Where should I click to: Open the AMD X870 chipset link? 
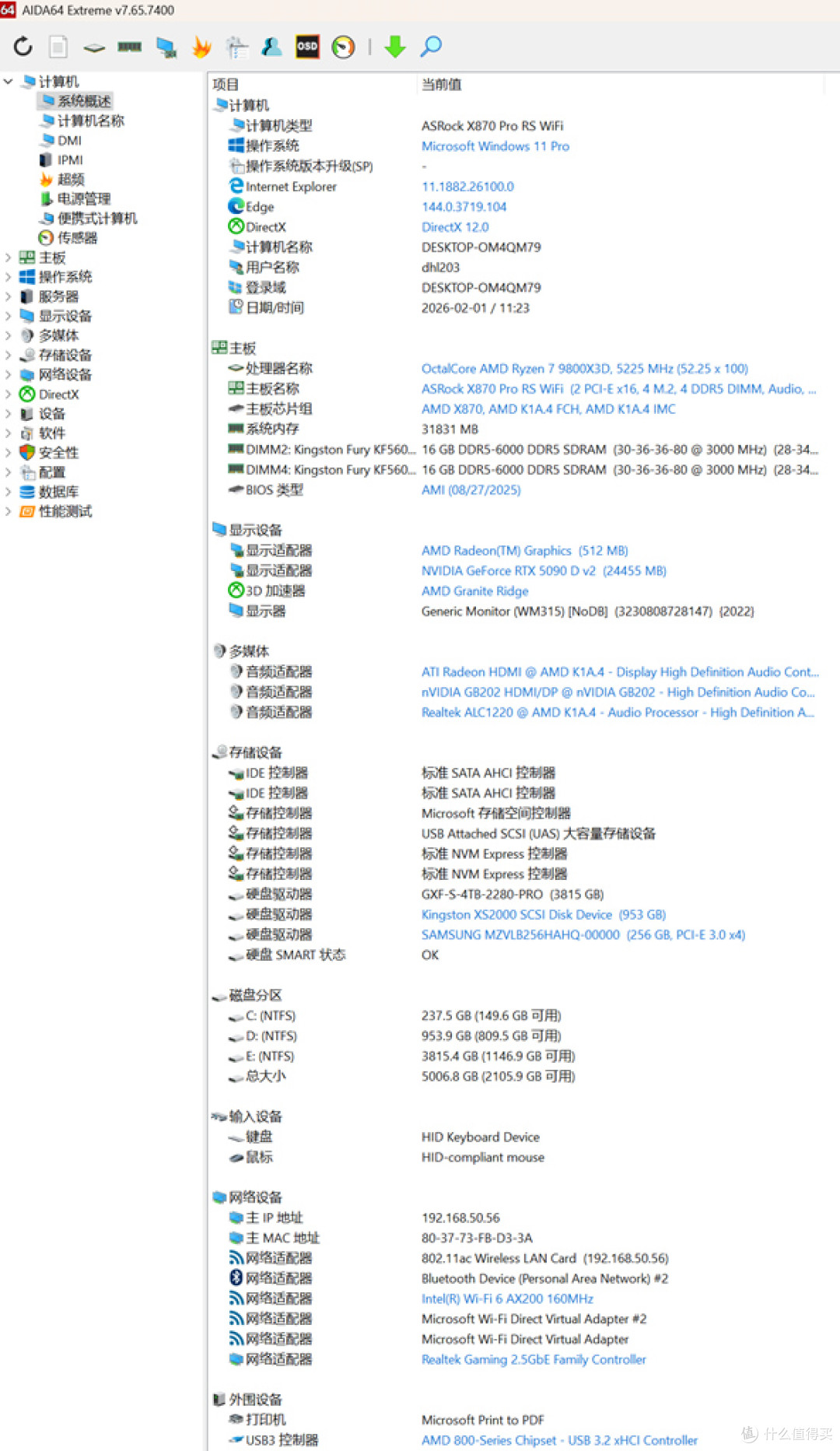(548, 408)
